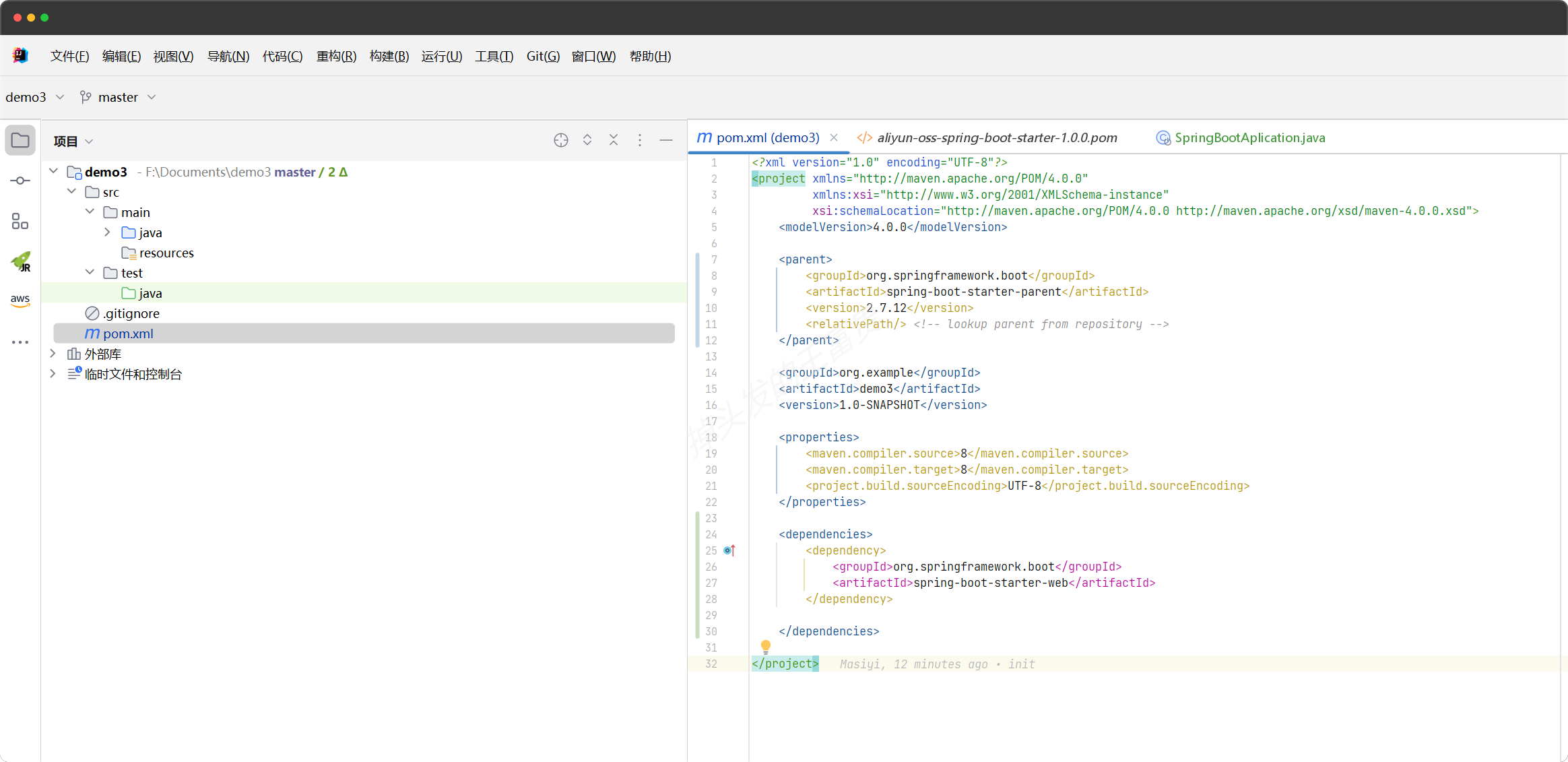Open the 重构(R) menu

click(x=336, y=56)
